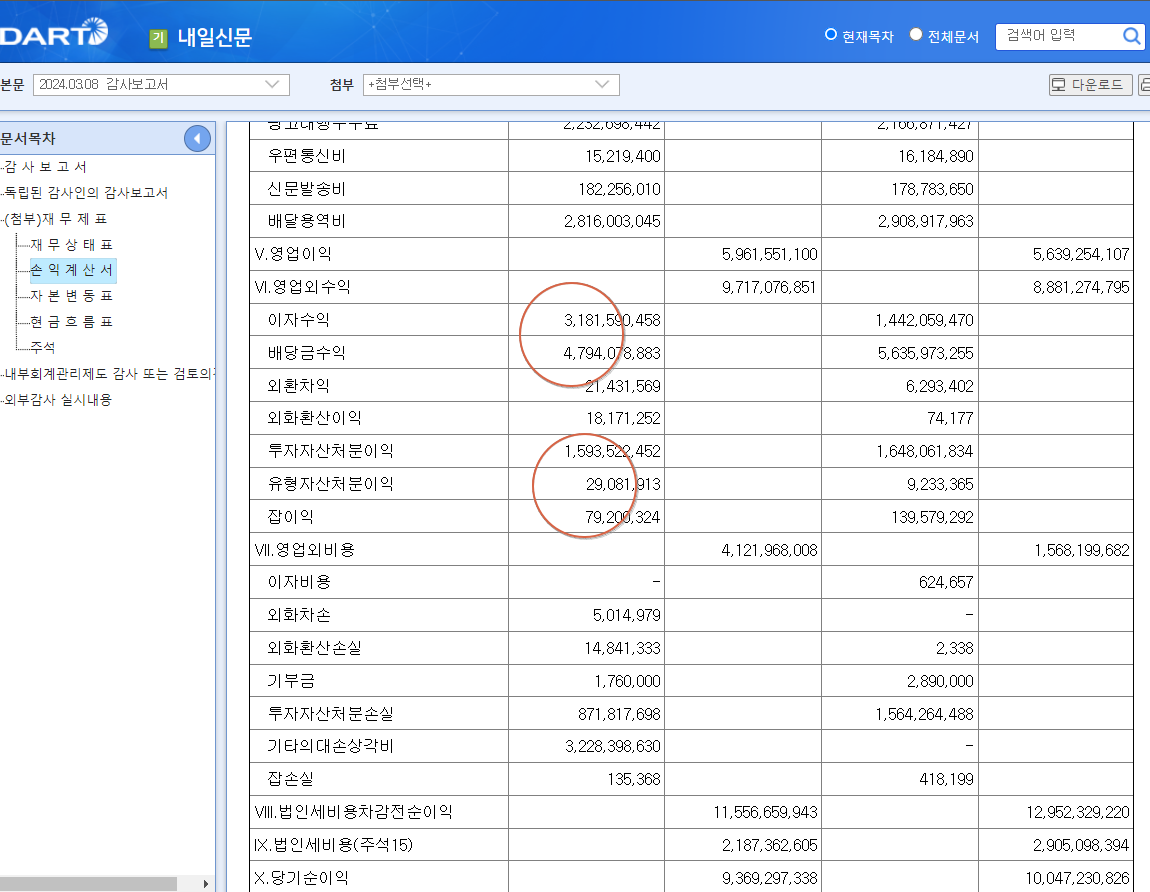Click the 이자비용 row label
1150x892 pixels.
tap(299, 582)
